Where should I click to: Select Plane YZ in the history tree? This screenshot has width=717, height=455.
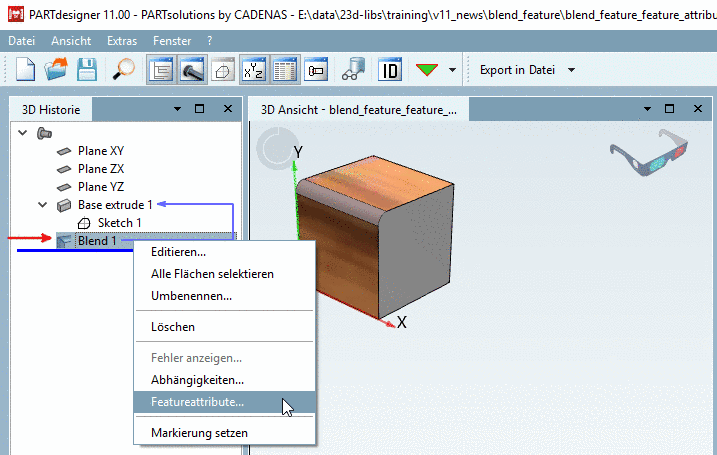(101, 187)
